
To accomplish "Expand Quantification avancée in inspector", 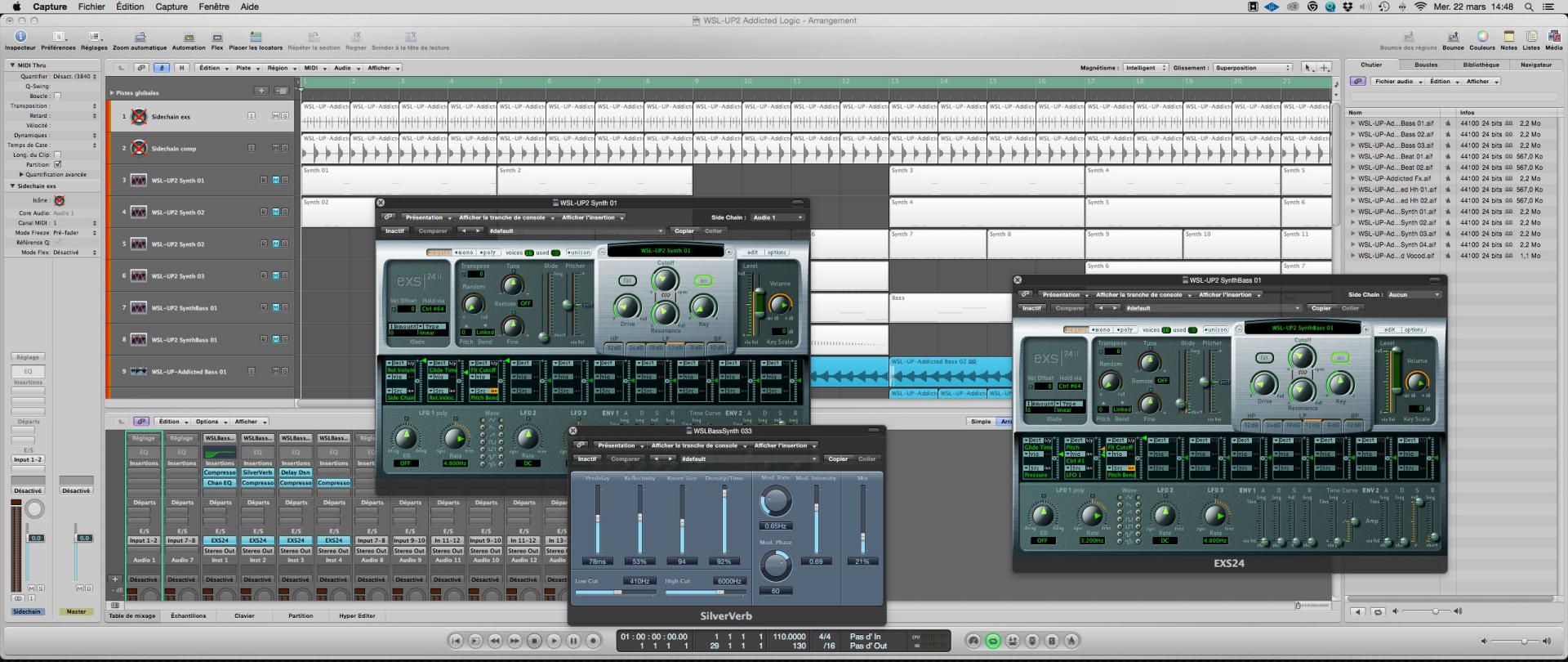I will [x=21, y=174].
